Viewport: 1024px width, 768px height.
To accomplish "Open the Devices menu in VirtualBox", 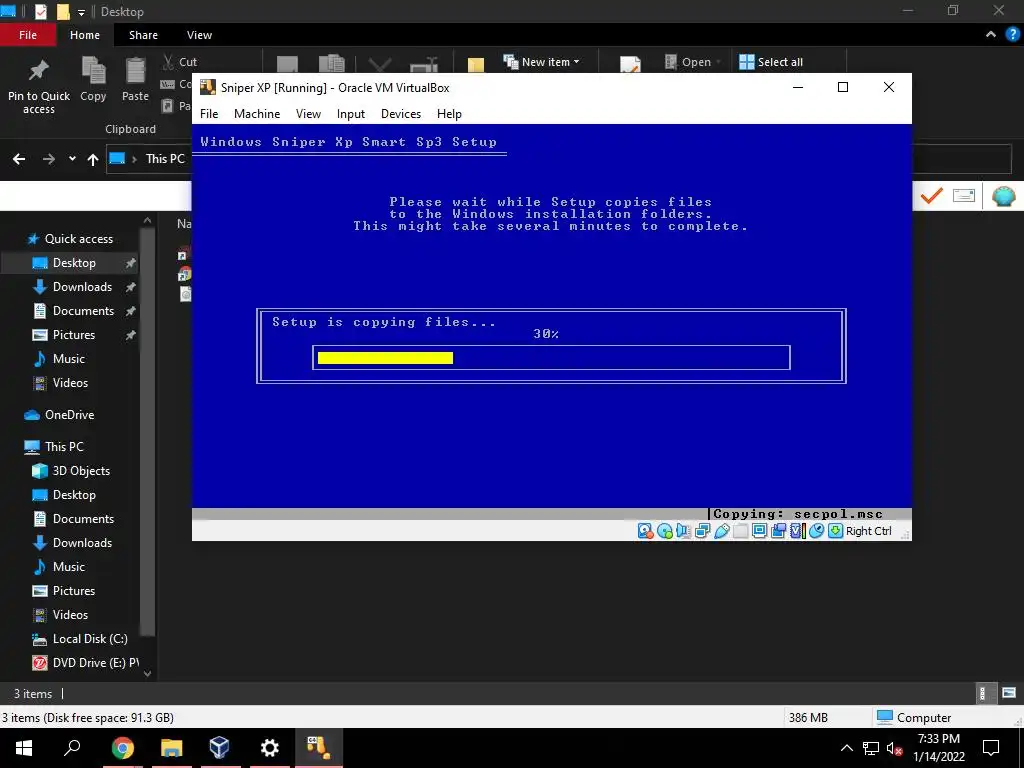I will (x=401, y=114).
